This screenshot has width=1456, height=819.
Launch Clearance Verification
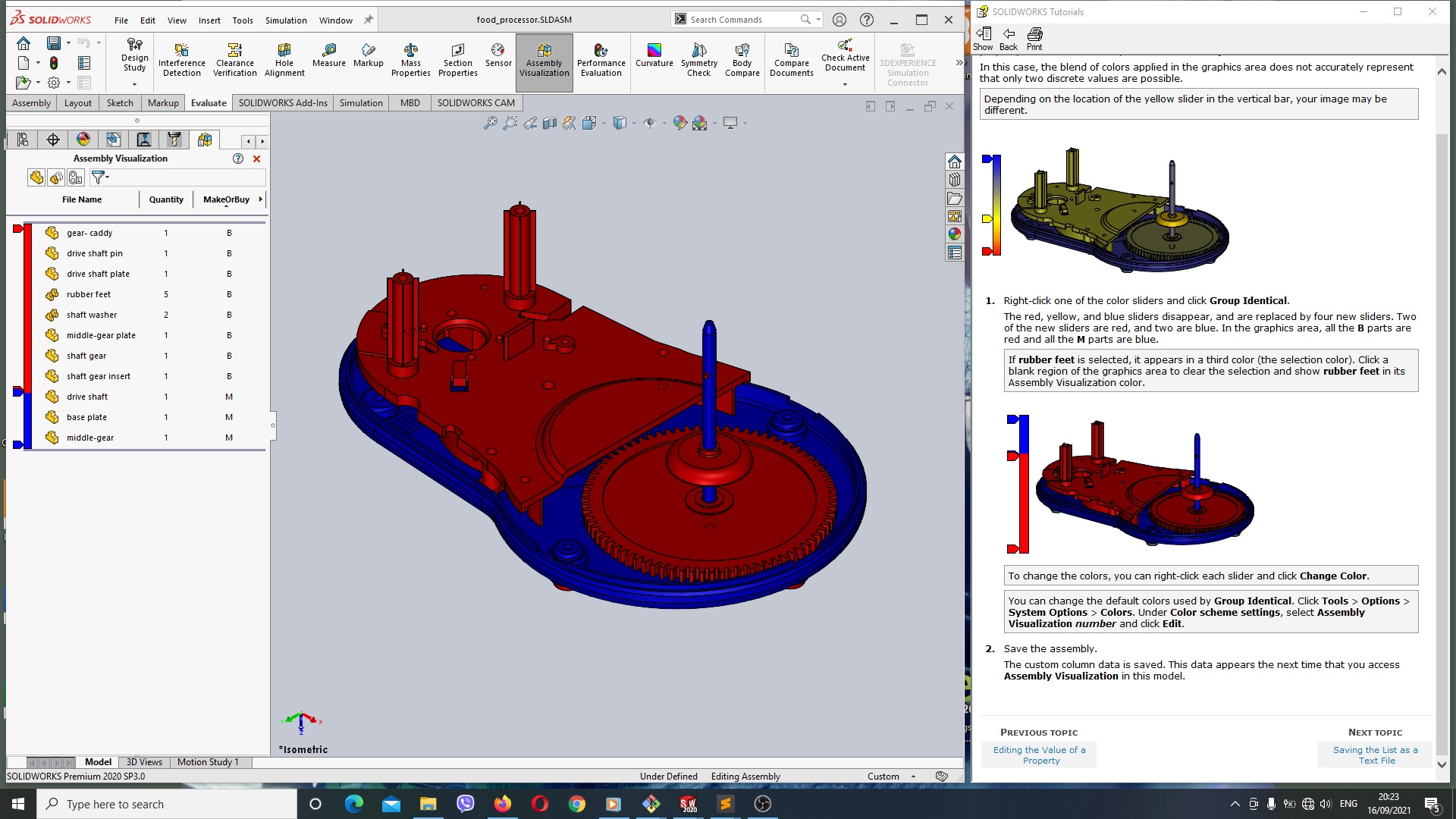[x=235, y=61]
